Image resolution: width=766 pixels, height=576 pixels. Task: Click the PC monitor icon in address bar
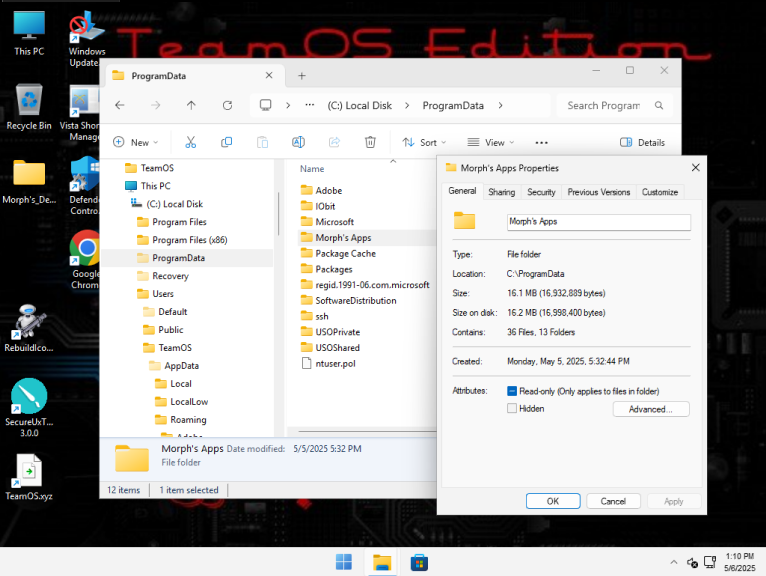point(265,105)
